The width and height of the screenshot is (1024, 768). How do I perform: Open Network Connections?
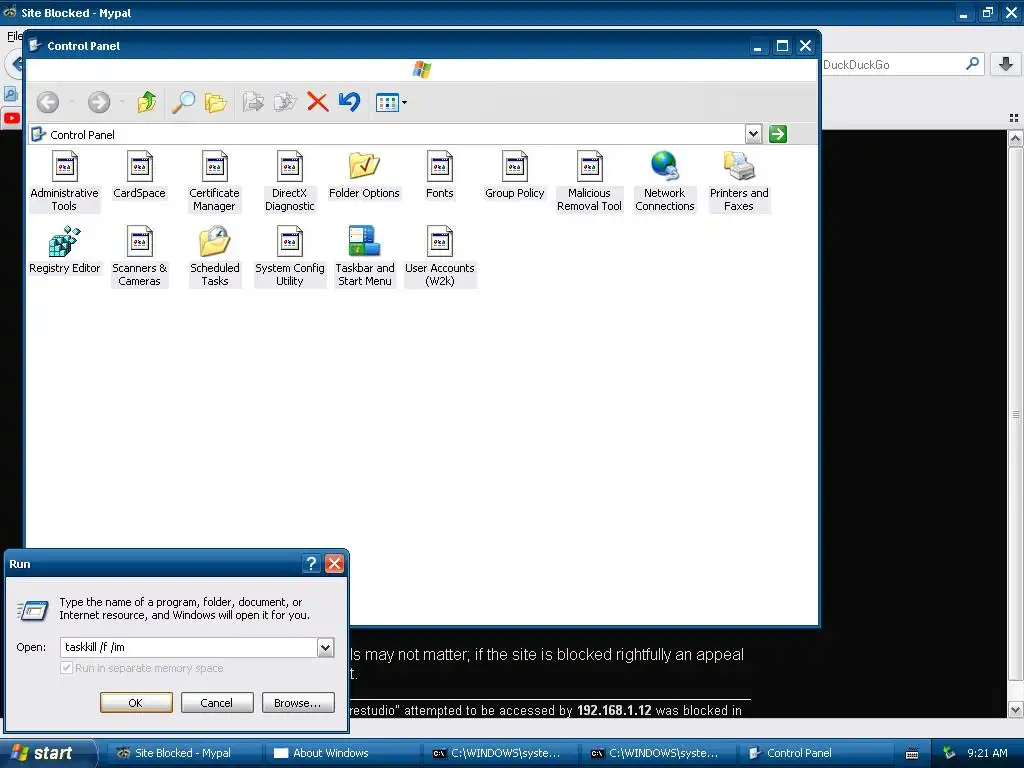click(x=665, y=181)
